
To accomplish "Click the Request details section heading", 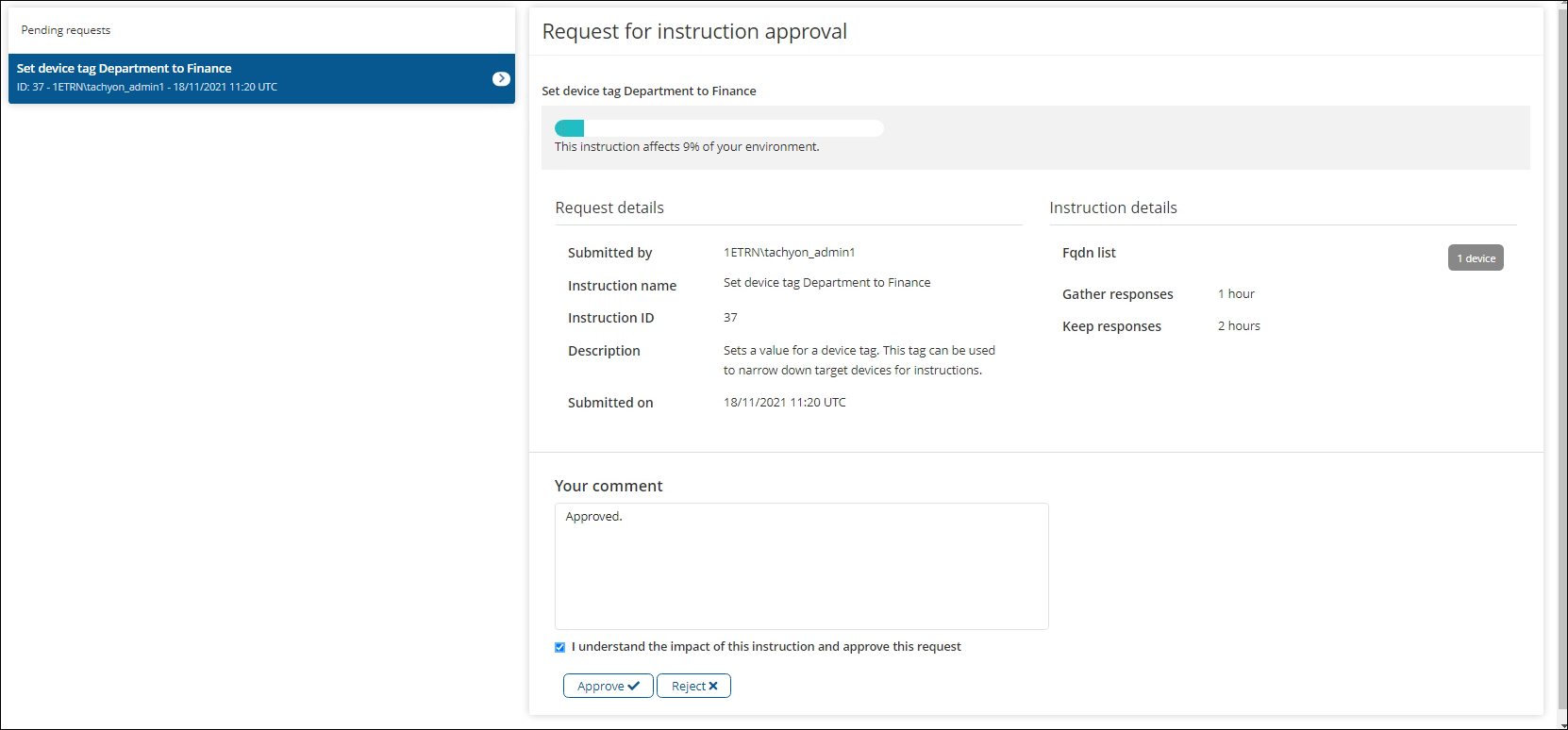I will coord(609,207).
